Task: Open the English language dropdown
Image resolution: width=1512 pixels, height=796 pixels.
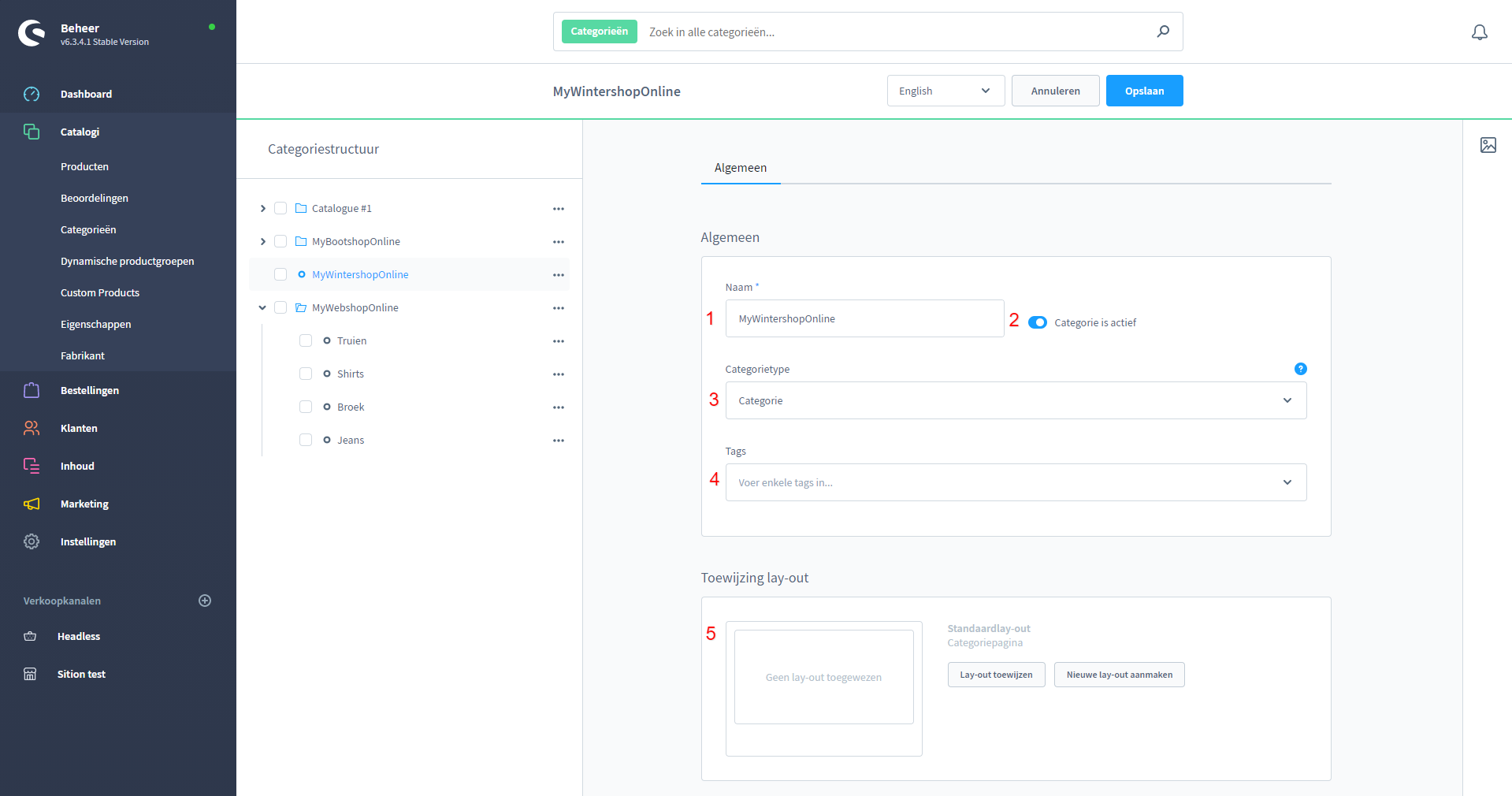Action: (945, 91)
